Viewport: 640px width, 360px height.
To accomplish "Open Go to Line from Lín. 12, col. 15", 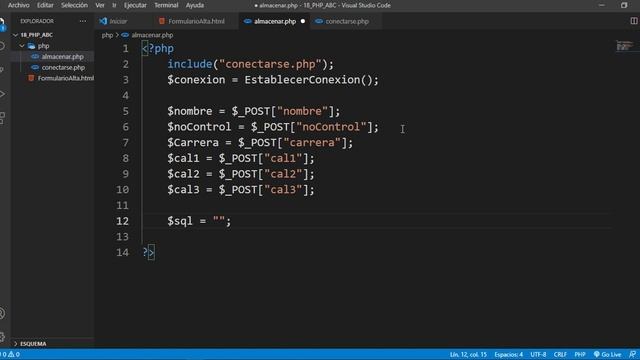I will click(x=468, y=354).
